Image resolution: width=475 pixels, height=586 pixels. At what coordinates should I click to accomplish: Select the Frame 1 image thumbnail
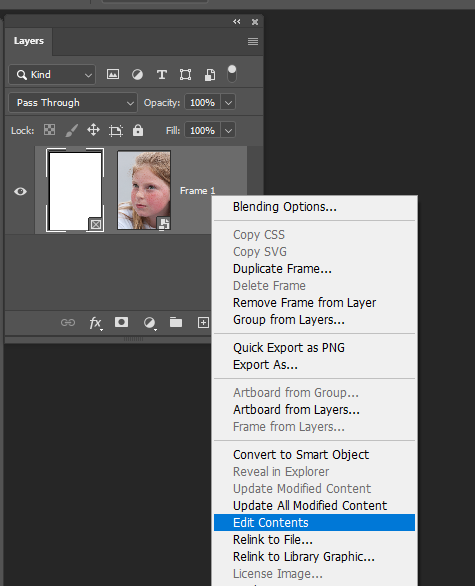point(144,190)
